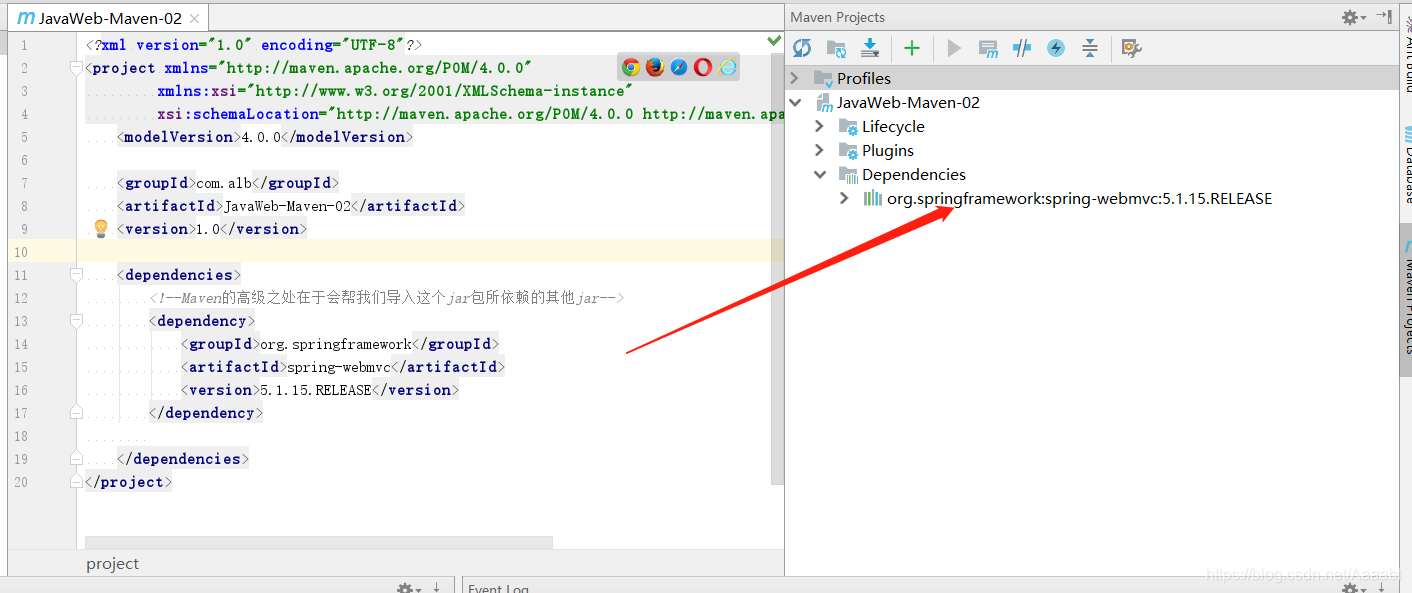Download sources and documentation icon
The image size is (1412, 593).
click(x=870, y=48)
